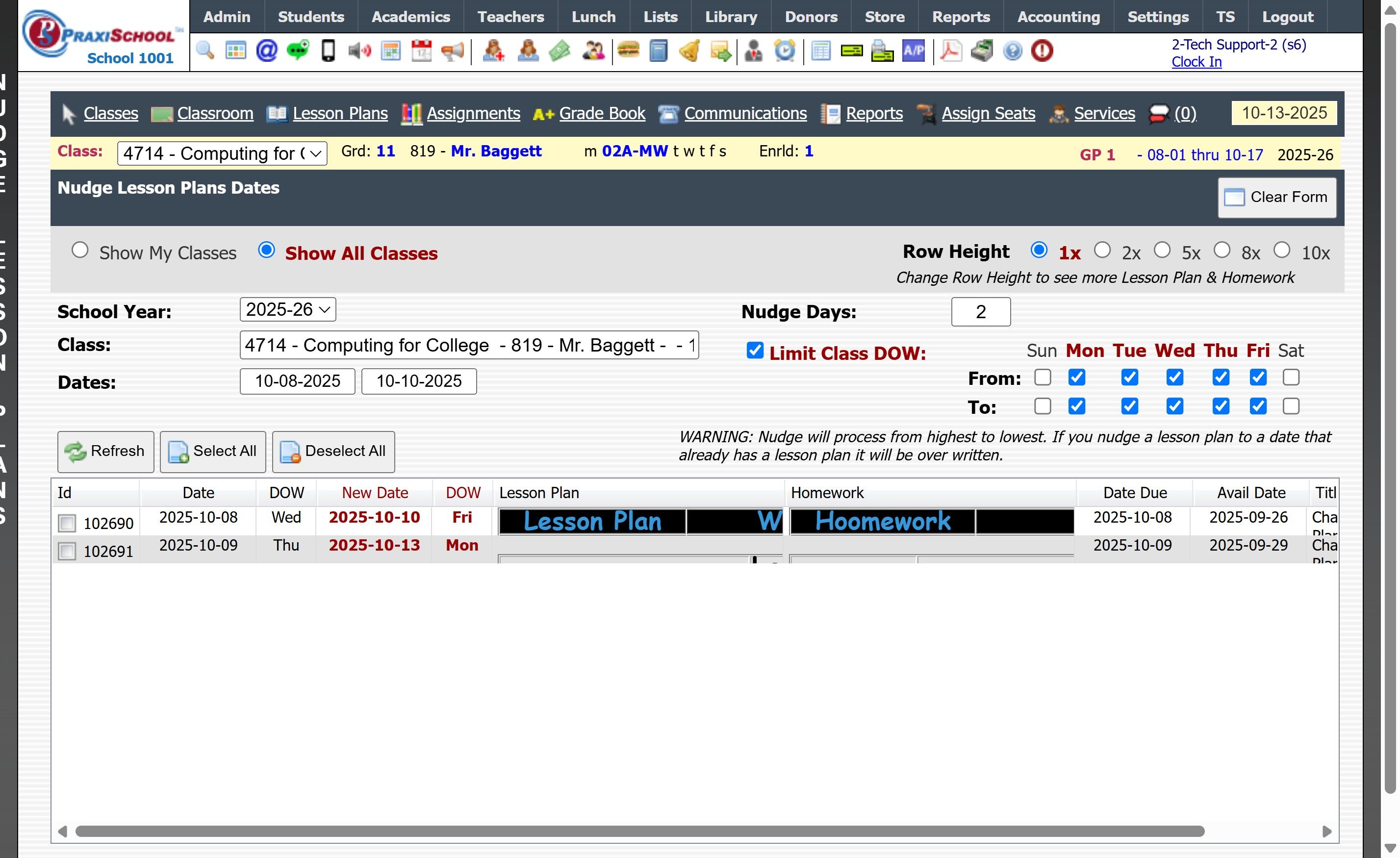Set Row Height to 5x
This screenshot has width=1400, height=858.
point(1162,251)
